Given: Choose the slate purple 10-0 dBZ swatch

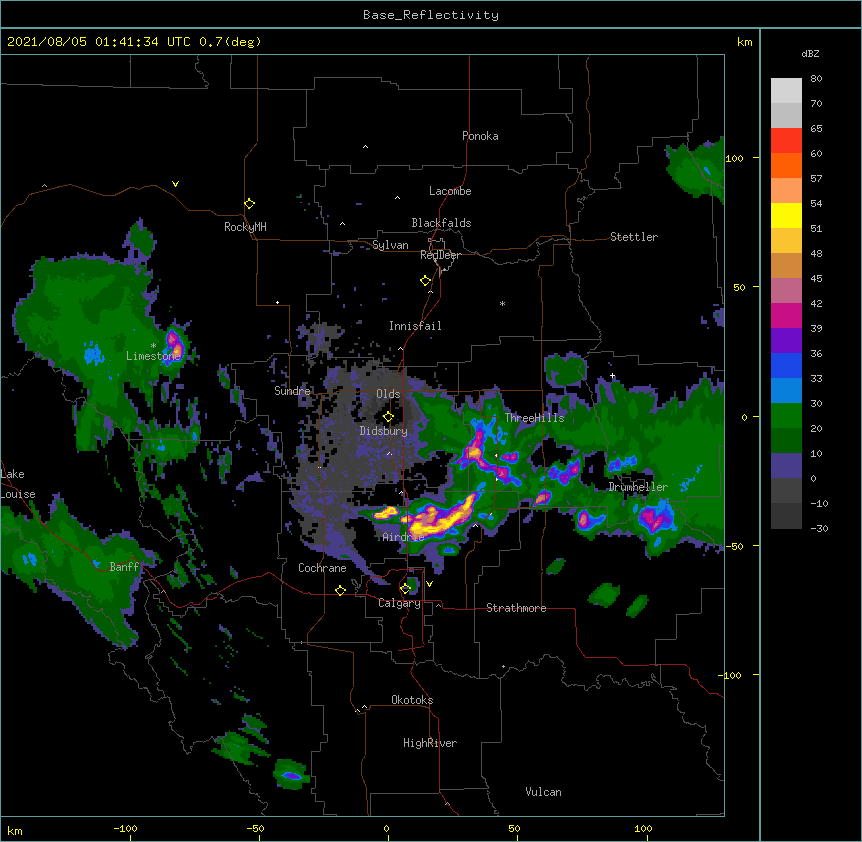Looking at the screenshot, I should (786, 466).
